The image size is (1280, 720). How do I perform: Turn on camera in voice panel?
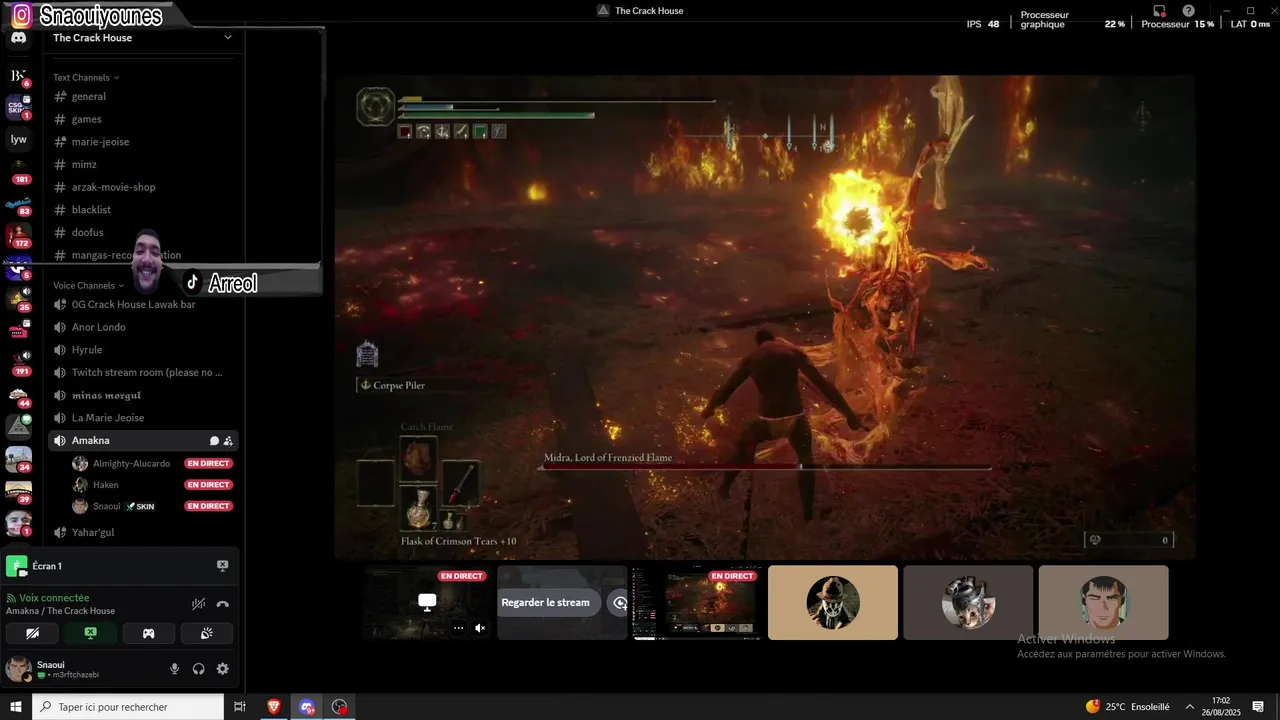point(32,633)
